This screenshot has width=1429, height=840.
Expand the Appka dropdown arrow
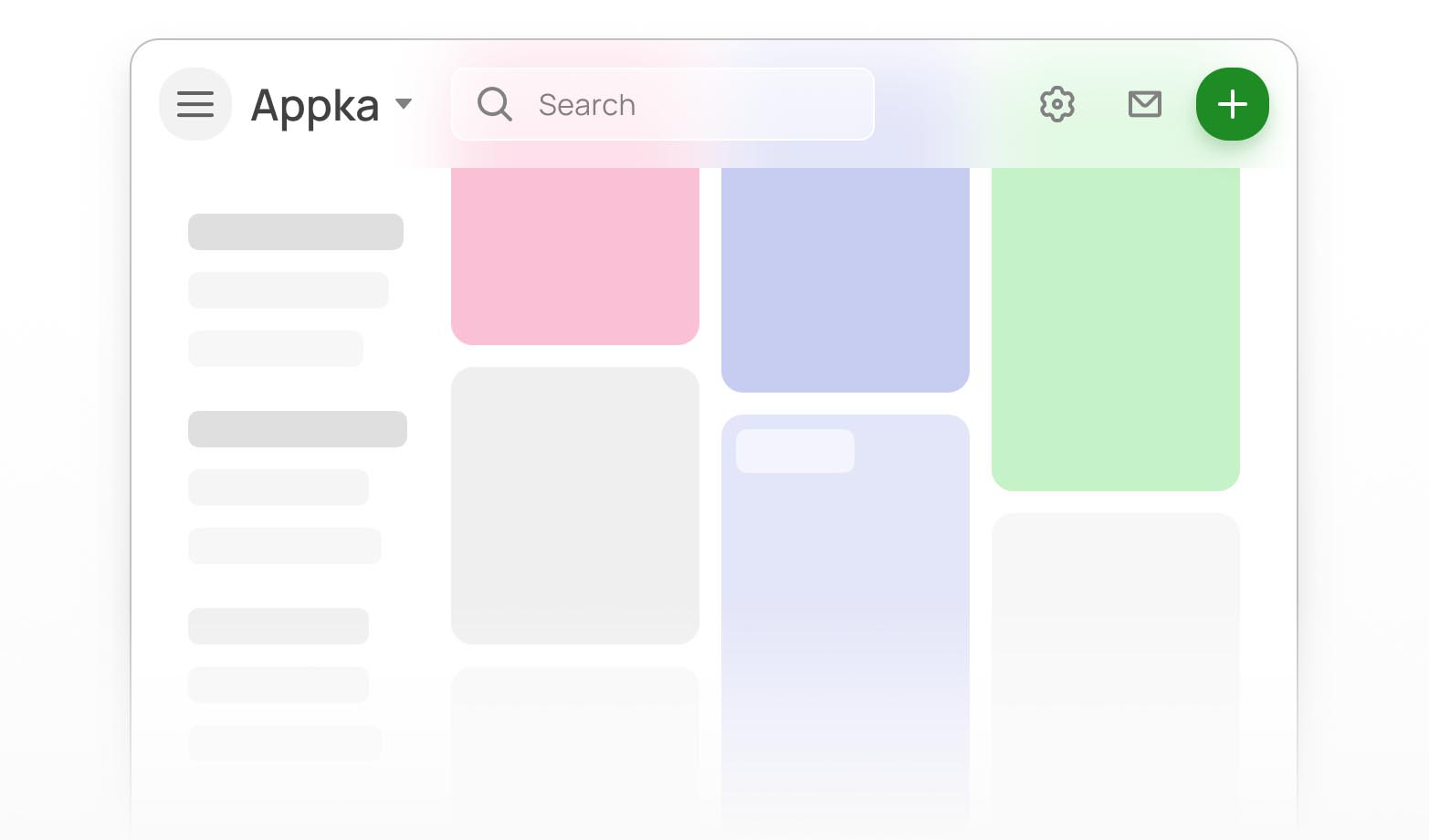[x=404, y=104]
